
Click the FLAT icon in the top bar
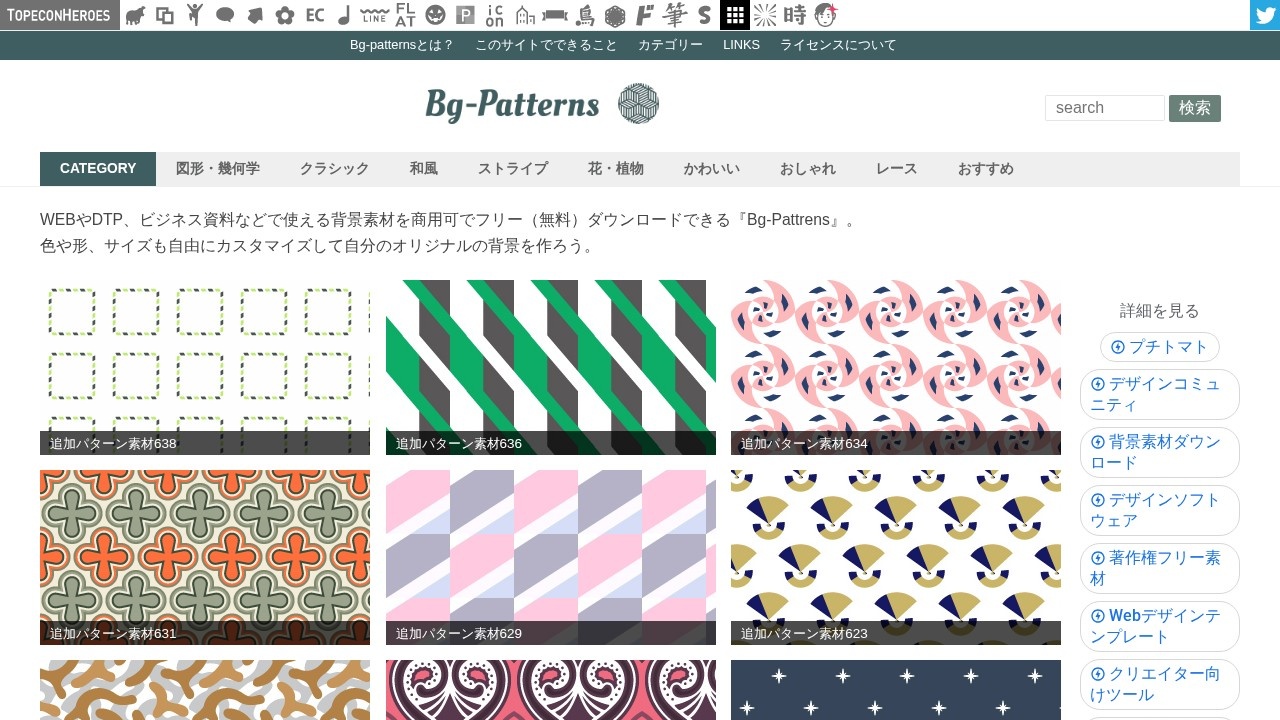(x=404, y=15)
